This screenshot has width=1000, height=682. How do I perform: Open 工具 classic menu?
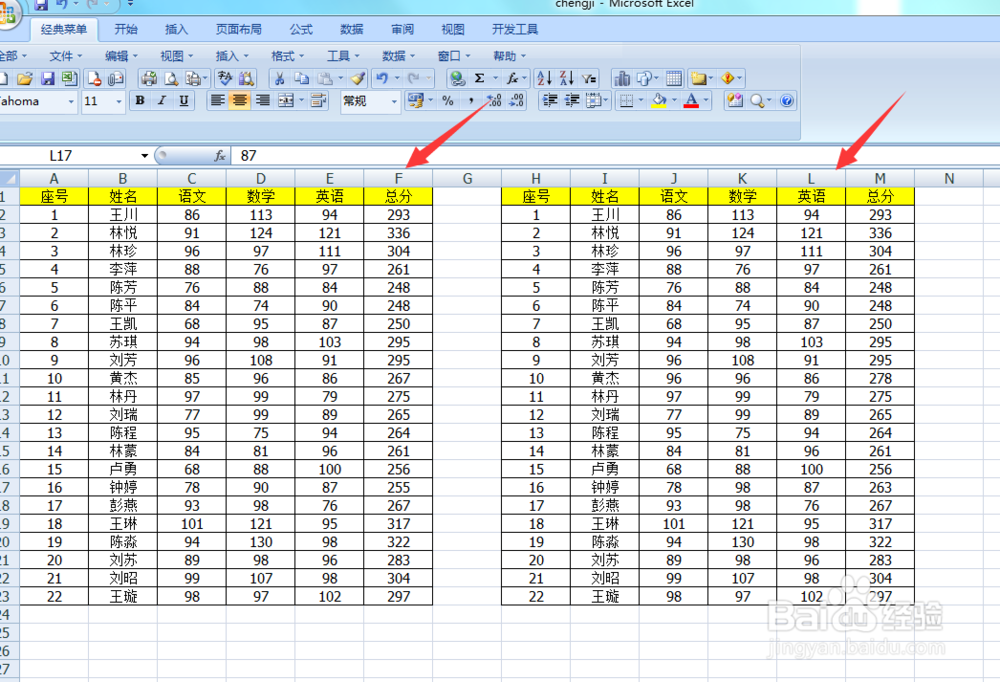[343, 56]
